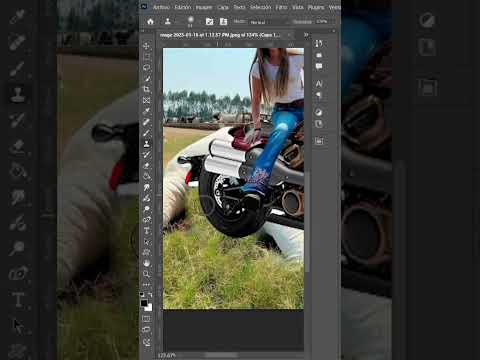Select the Move tool
Image resolution: width=480 pixels, height=360 pixels.
tap(146, 46)
